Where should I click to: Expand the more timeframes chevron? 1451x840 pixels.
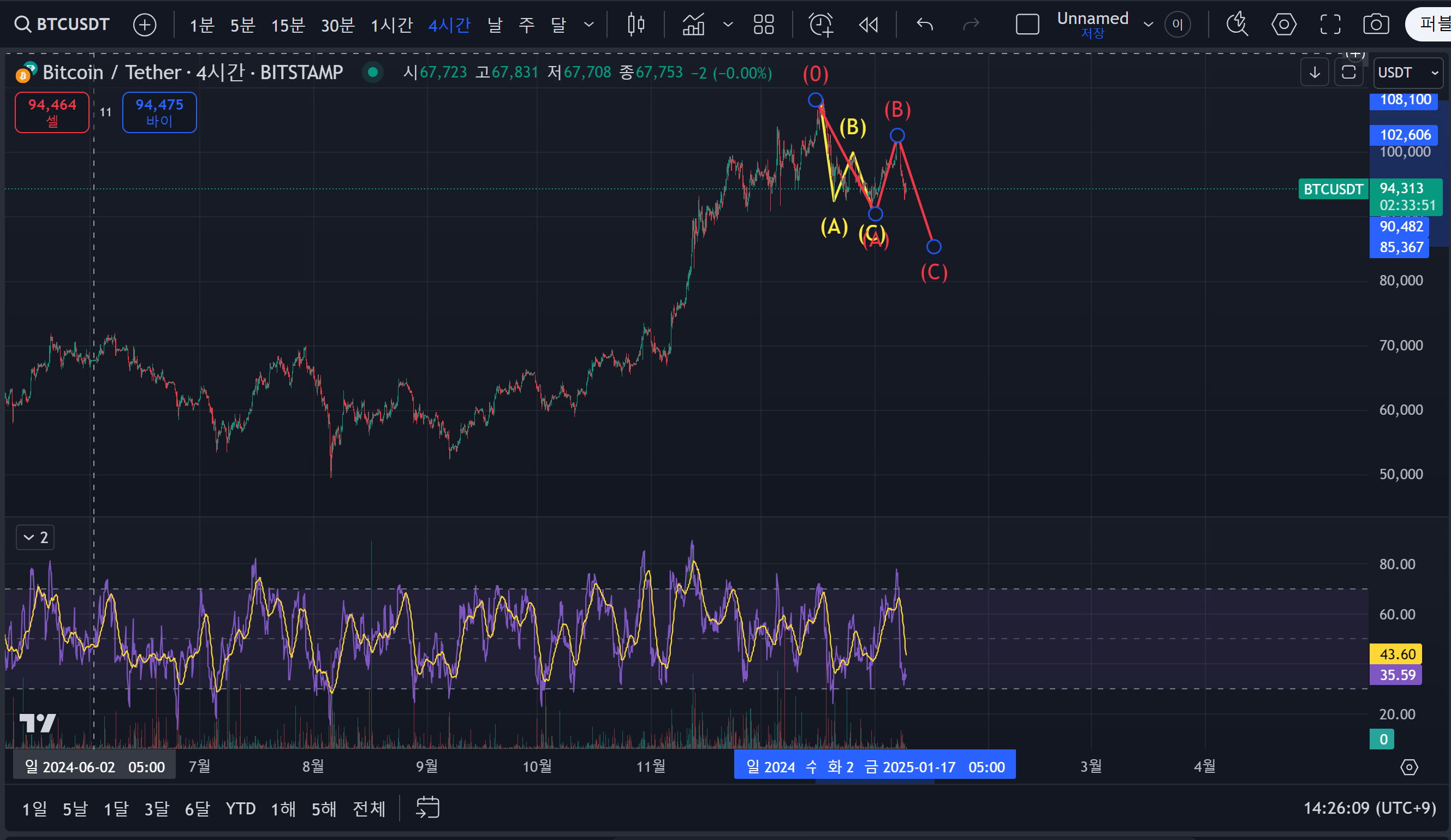pyautogui.click(x=588, y=24)
